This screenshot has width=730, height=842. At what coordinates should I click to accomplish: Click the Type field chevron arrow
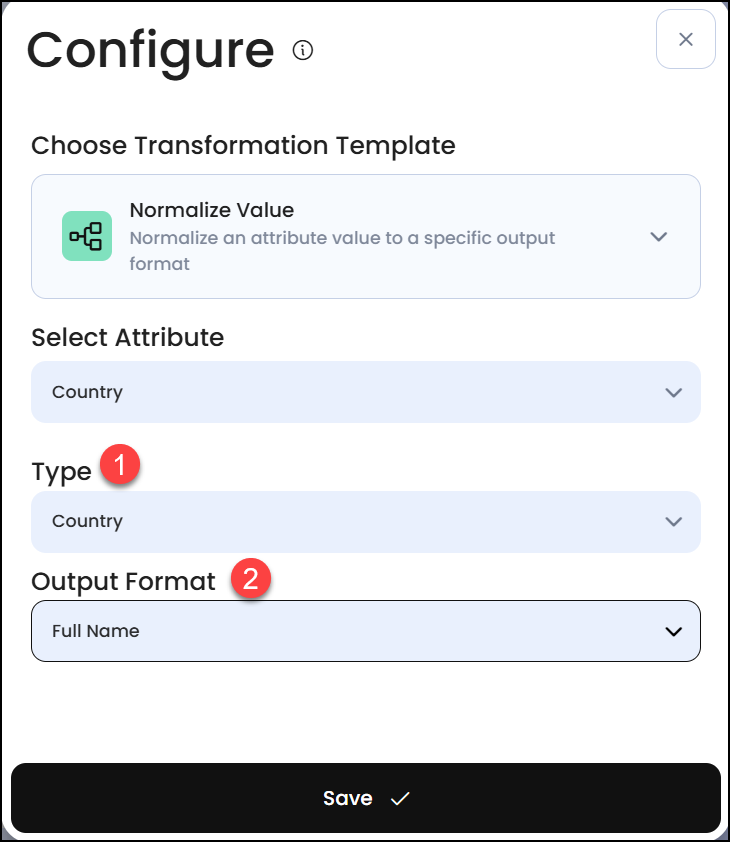[x=673, y=521]
